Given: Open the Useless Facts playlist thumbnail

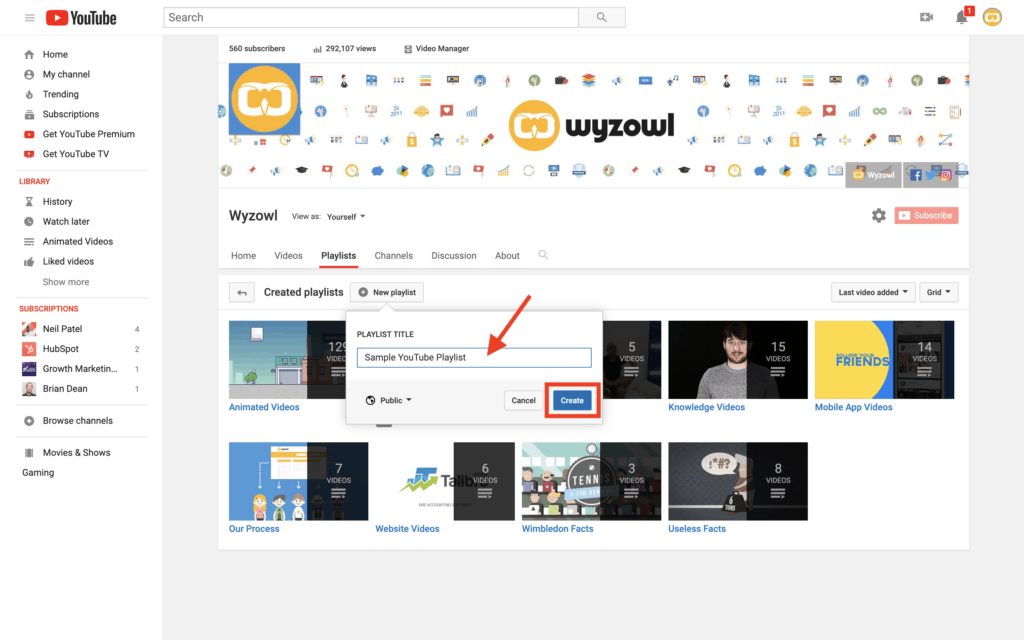Looking at the screenshot, I should pyautogui.click(x=738, y=481).
